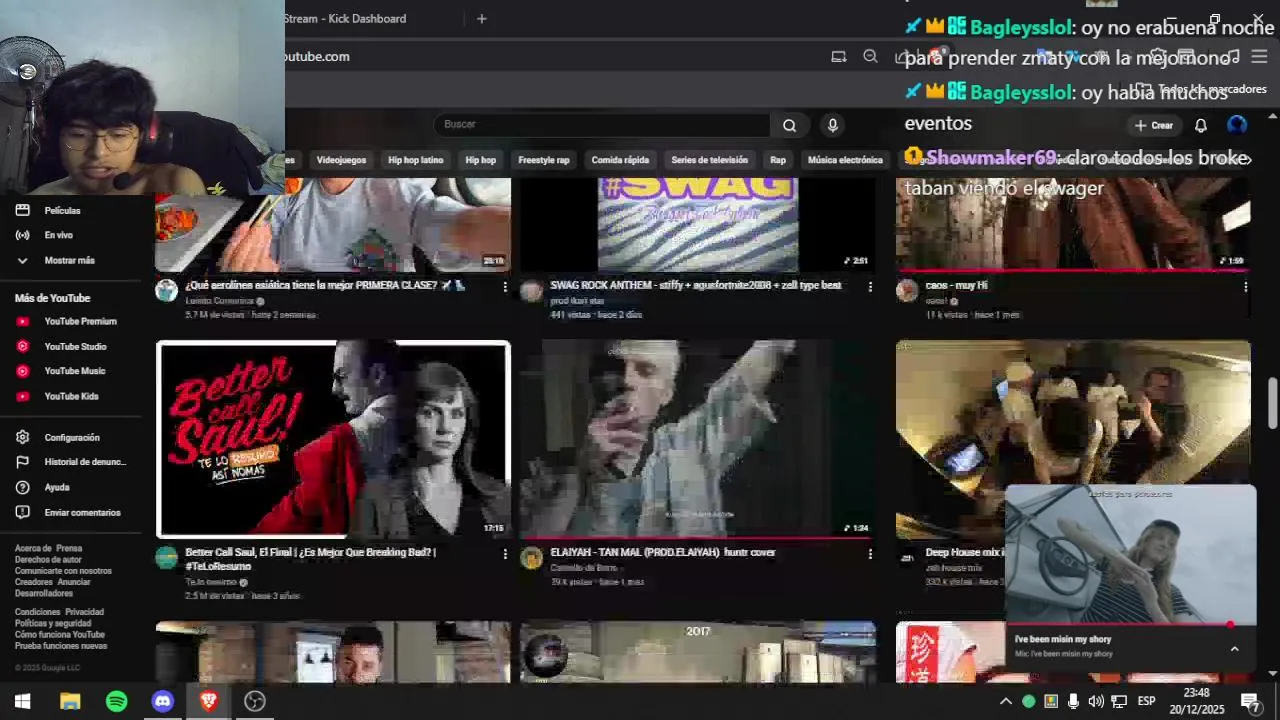Viewport: 1280px width, 720px height.
Task: Select the Series de televisión chip
Action: [709, 160]
